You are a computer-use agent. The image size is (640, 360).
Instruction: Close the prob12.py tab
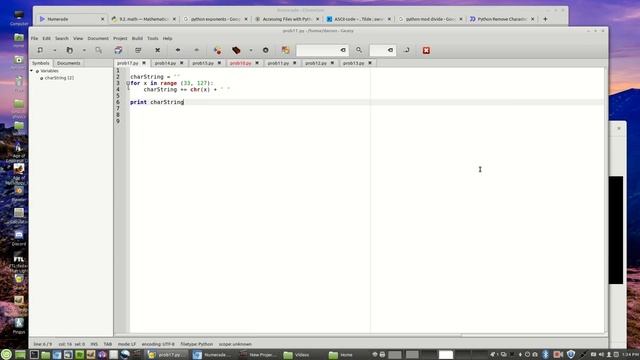(x=332, y=63)
